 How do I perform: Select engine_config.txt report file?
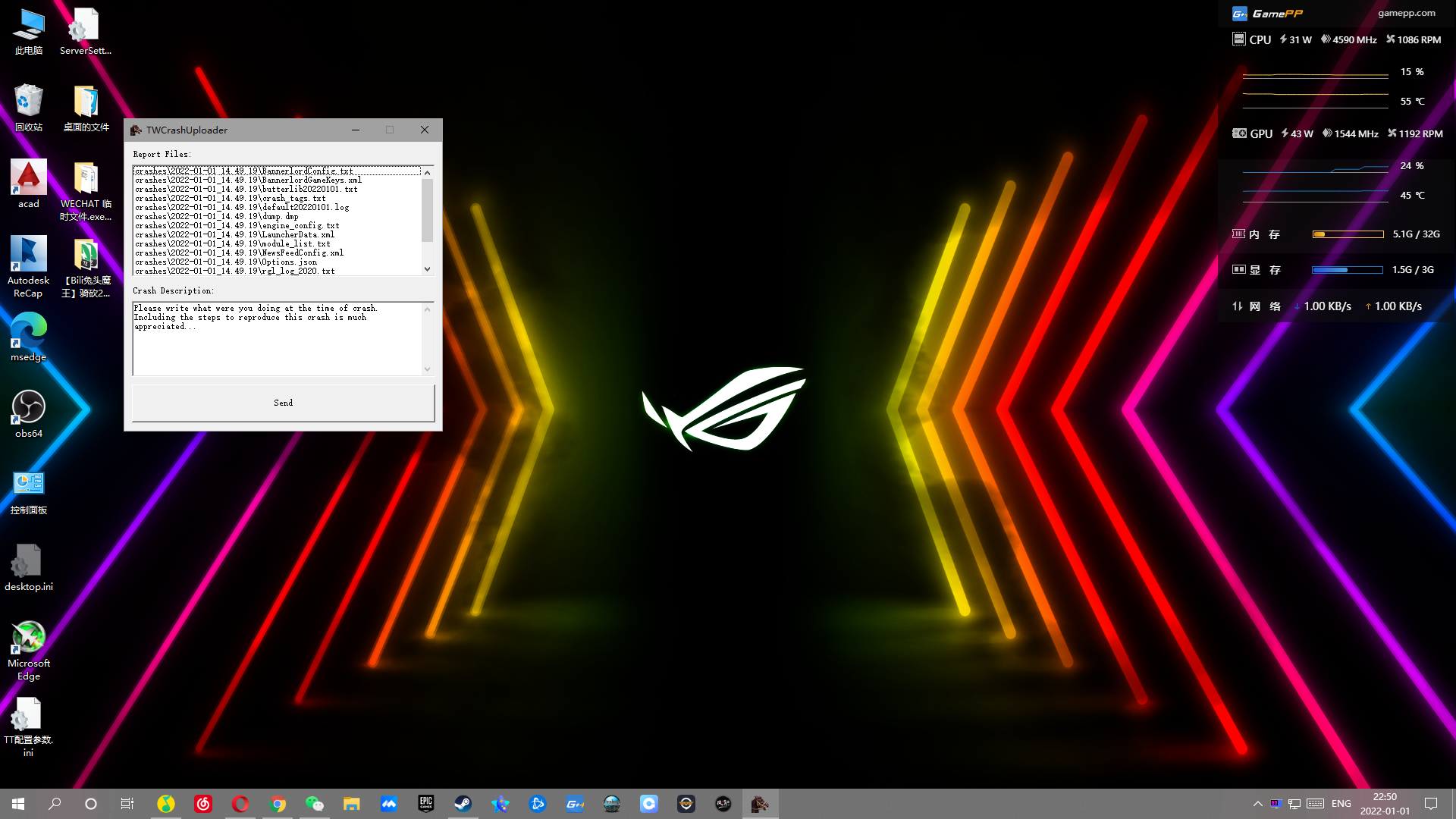click(277, 225)
